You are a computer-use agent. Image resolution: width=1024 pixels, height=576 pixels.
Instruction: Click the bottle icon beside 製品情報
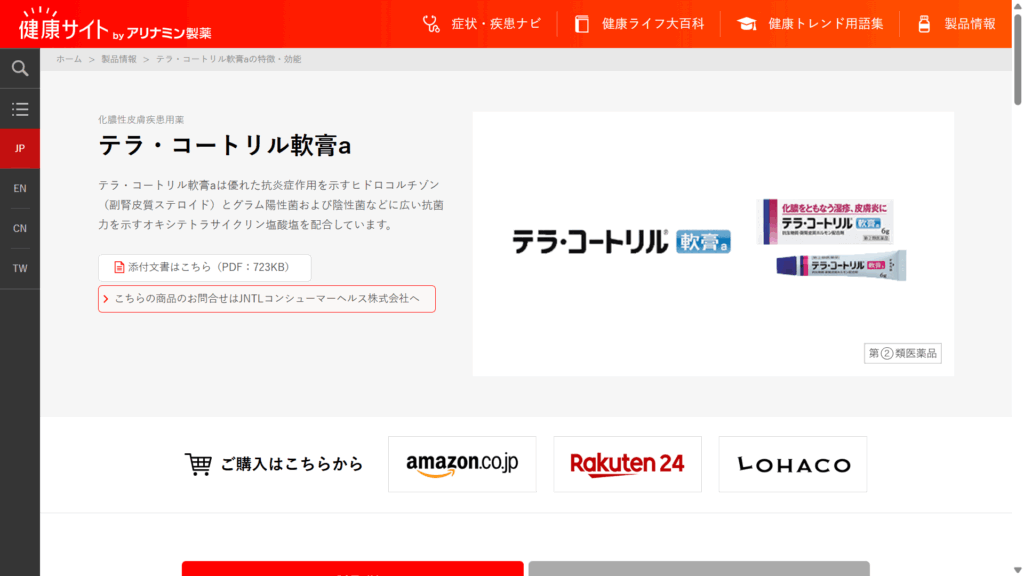[923, 24]
